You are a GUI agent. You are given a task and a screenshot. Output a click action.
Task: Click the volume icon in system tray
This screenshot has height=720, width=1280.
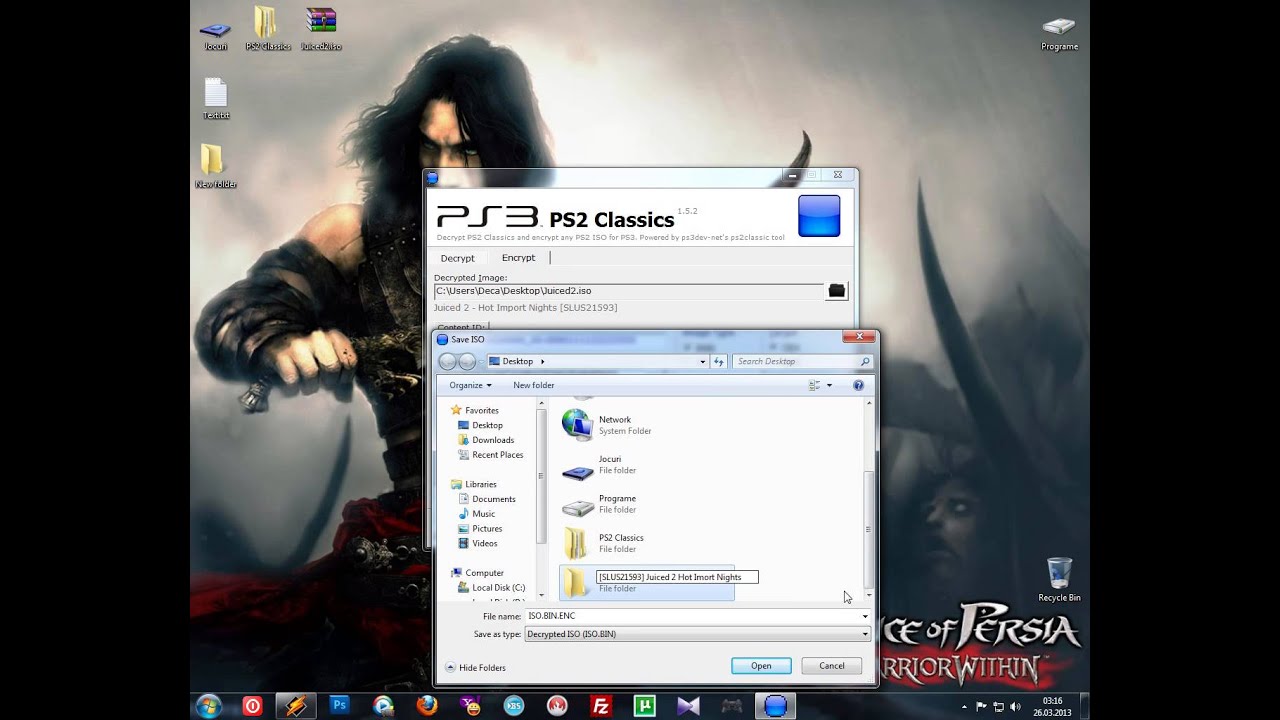point(1015,706)
